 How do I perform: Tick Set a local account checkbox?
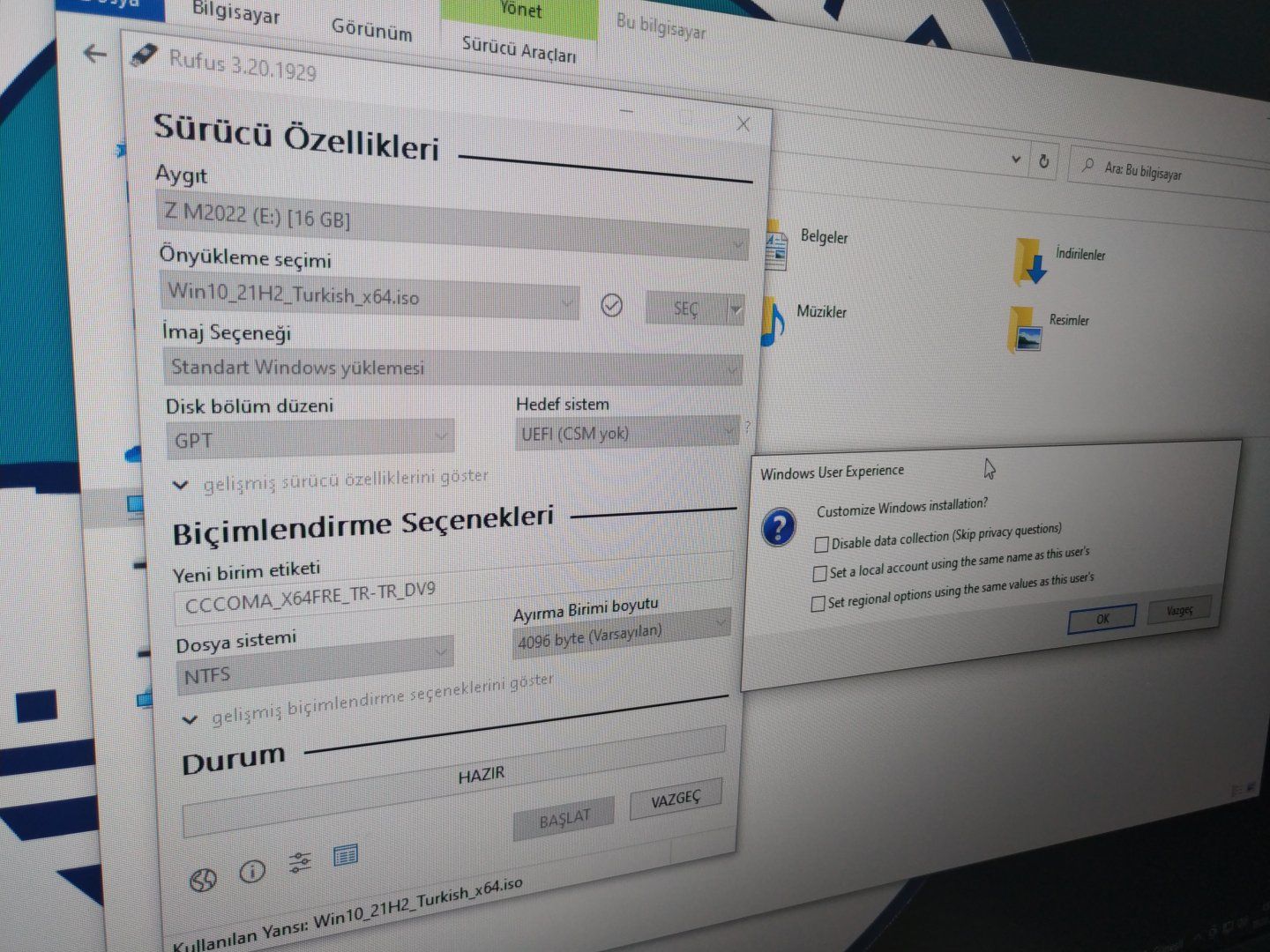pyautogui.click(x=819, y=574)
